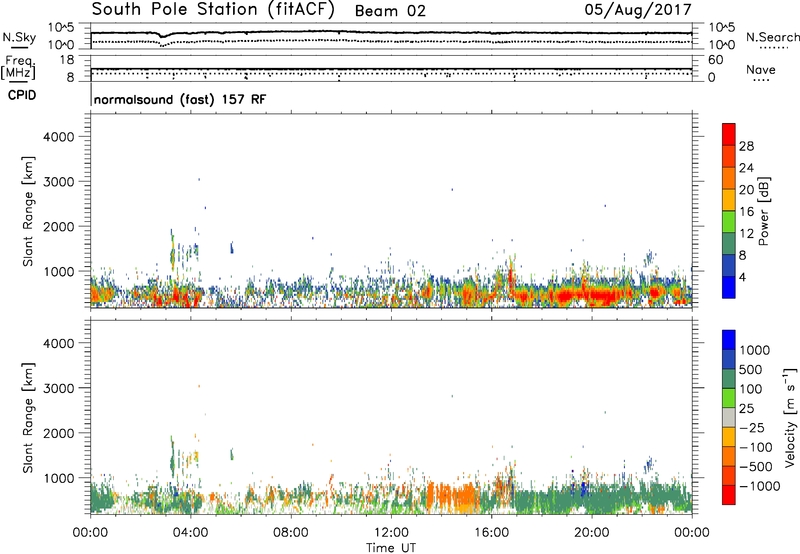Viewport: 800px width, 554px height.
Task: Click the 'normalsound (fast) 157 RF' text
Action: point(180,99)
